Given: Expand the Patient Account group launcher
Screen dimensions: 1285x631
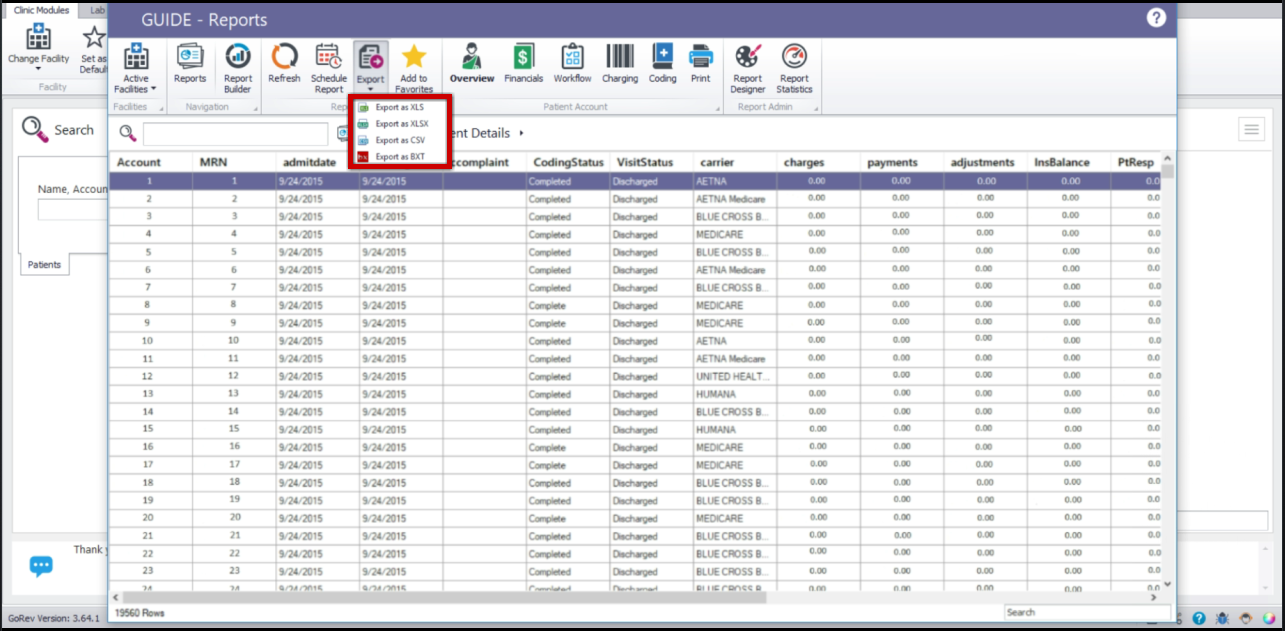Looking at the screenshot, I should point(717,107).
